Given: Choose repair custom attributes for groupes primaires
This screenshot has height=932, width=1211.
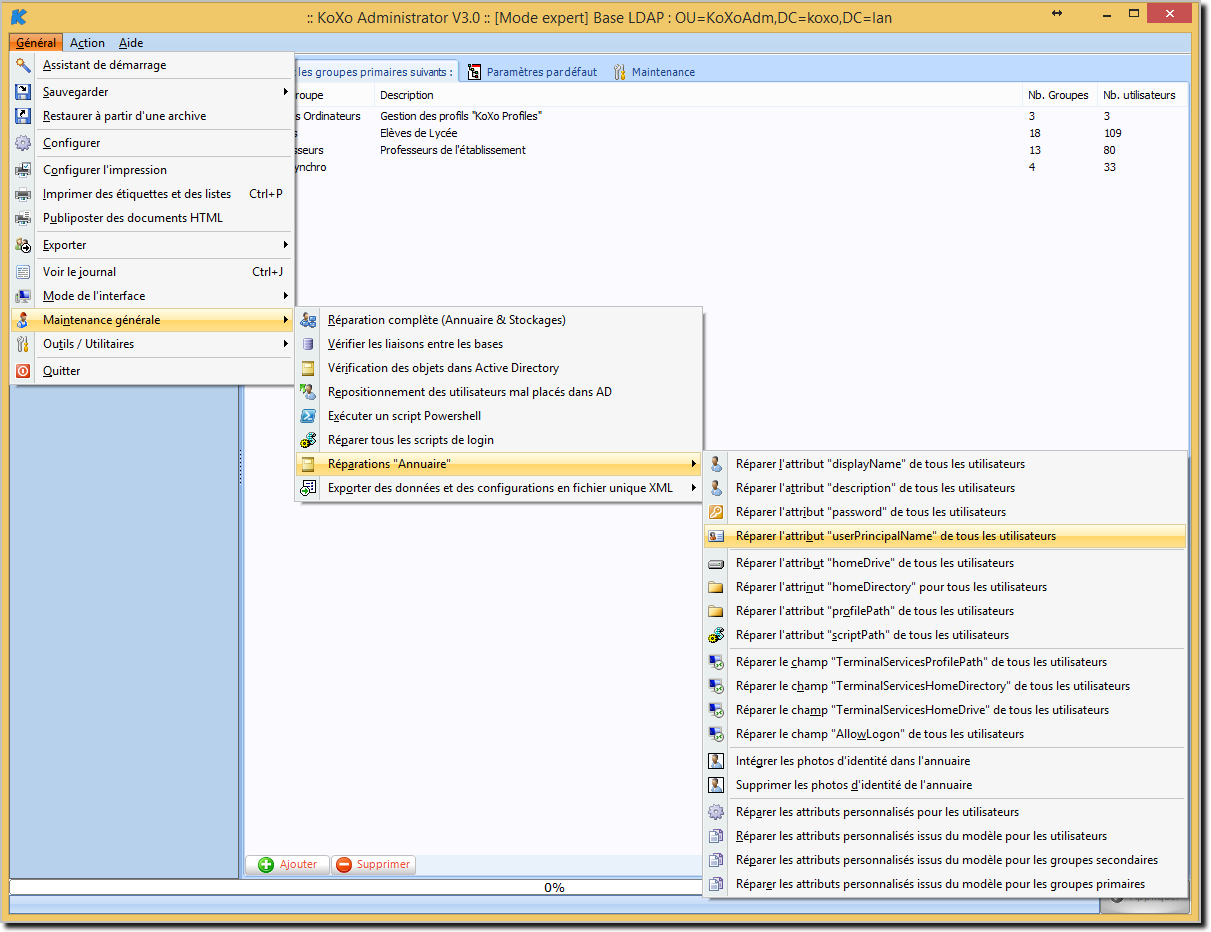Looking at the screenshot, I should (x=945, y=884).
